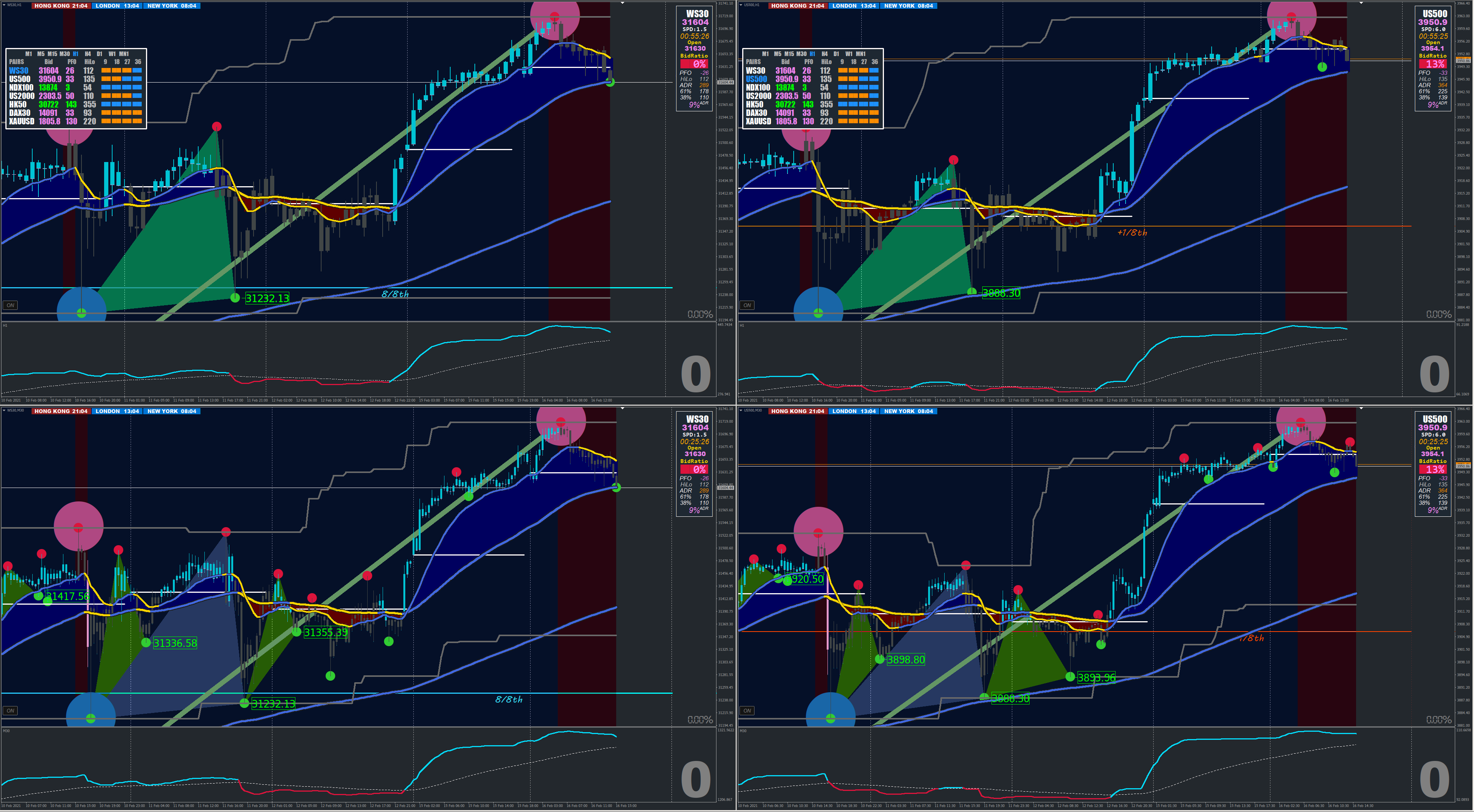Open the US500,M30 chart menu triangle
This screenshot has width=1474, height=812.
[x=741, y=410]
